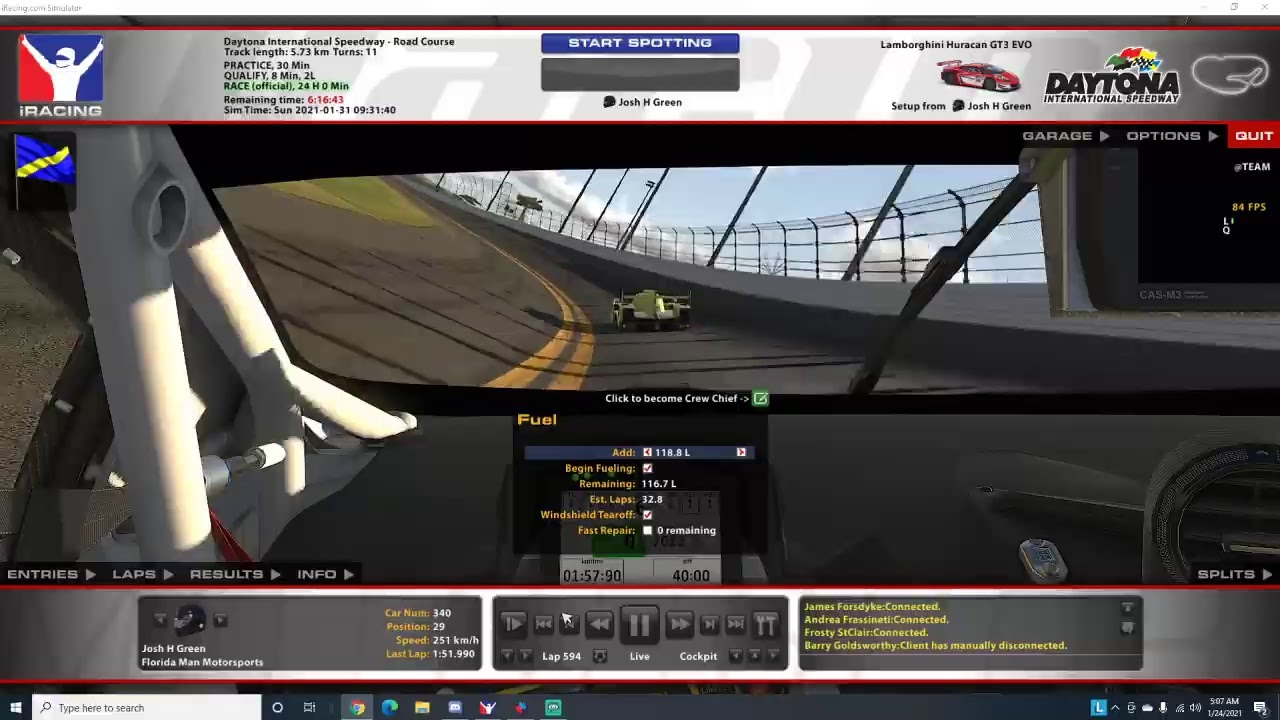This screenshot has width=1280, height=720.
Task: Click the rewind button in replay controls
Action: pos(599,624)
